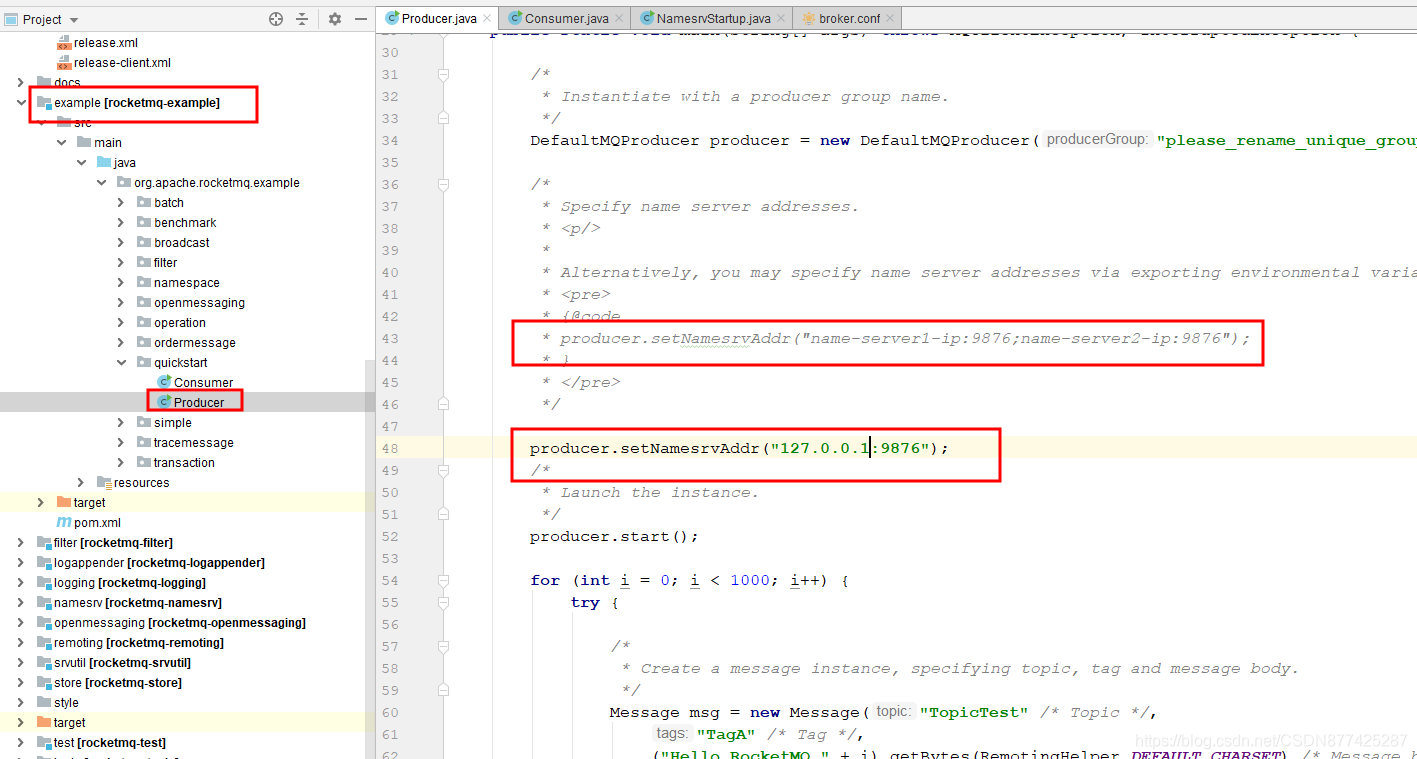Expand the filter [rocketmq-filter] module
This screenshot has height=759, width=1417.
point(21,542)
